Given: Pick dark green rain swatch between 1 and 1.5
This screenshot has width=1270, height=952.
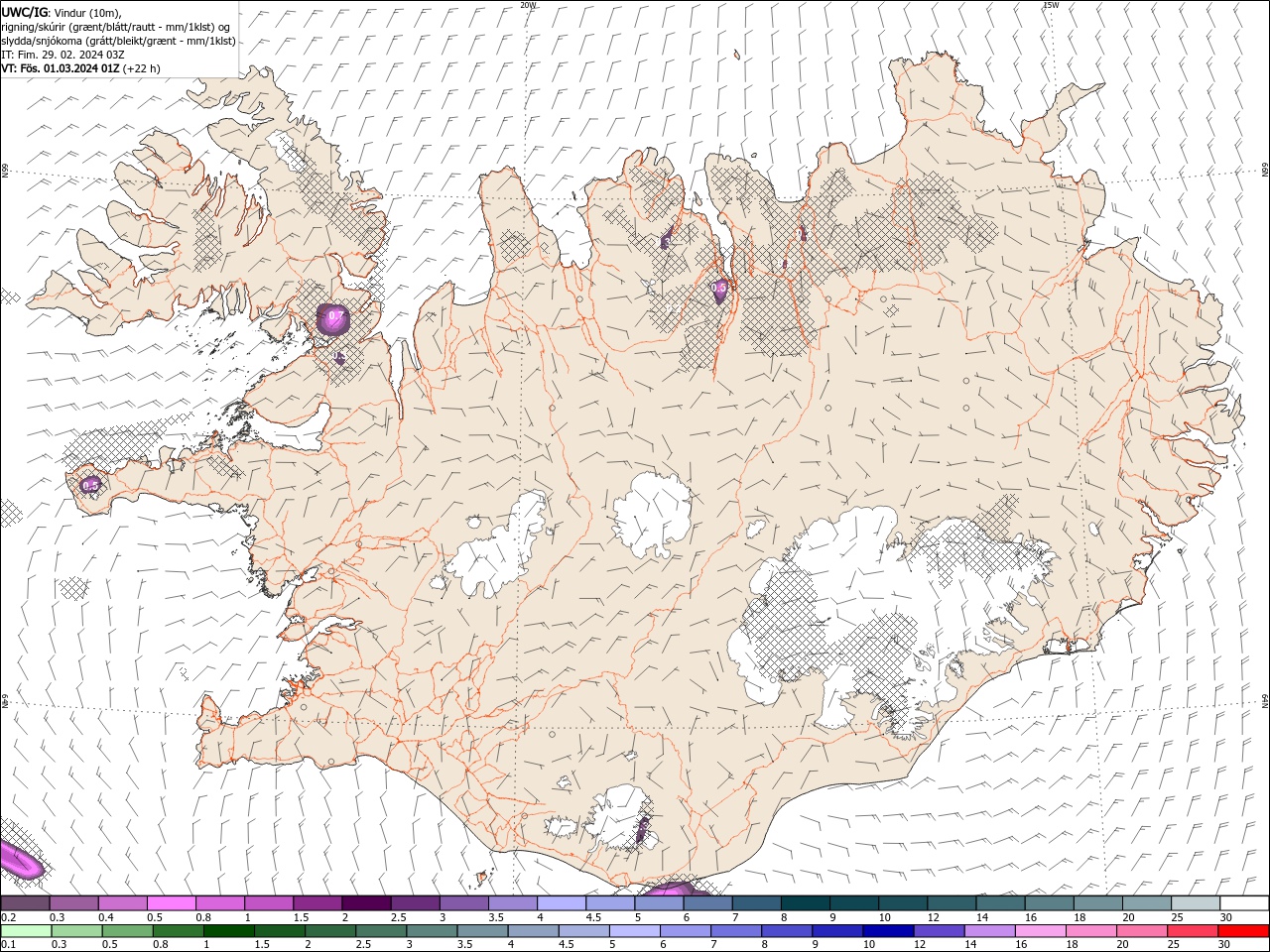Looking at the screenshot, I should click(x=228, y=930).
